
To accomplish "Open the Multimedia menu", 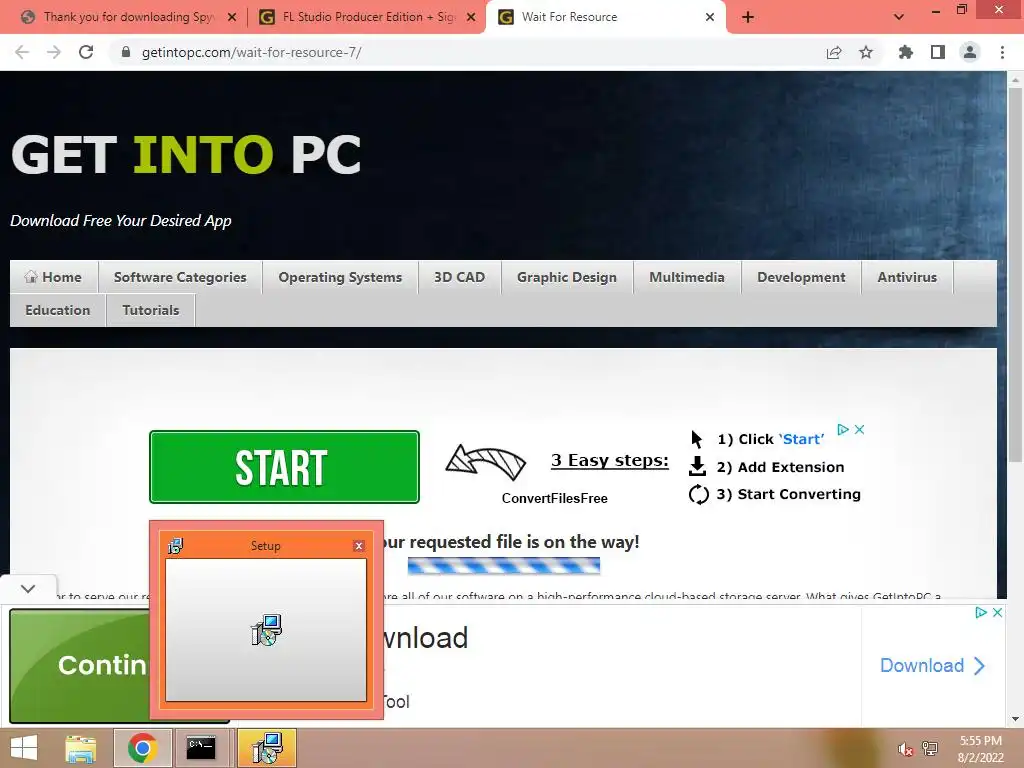I will pos(687,277).
